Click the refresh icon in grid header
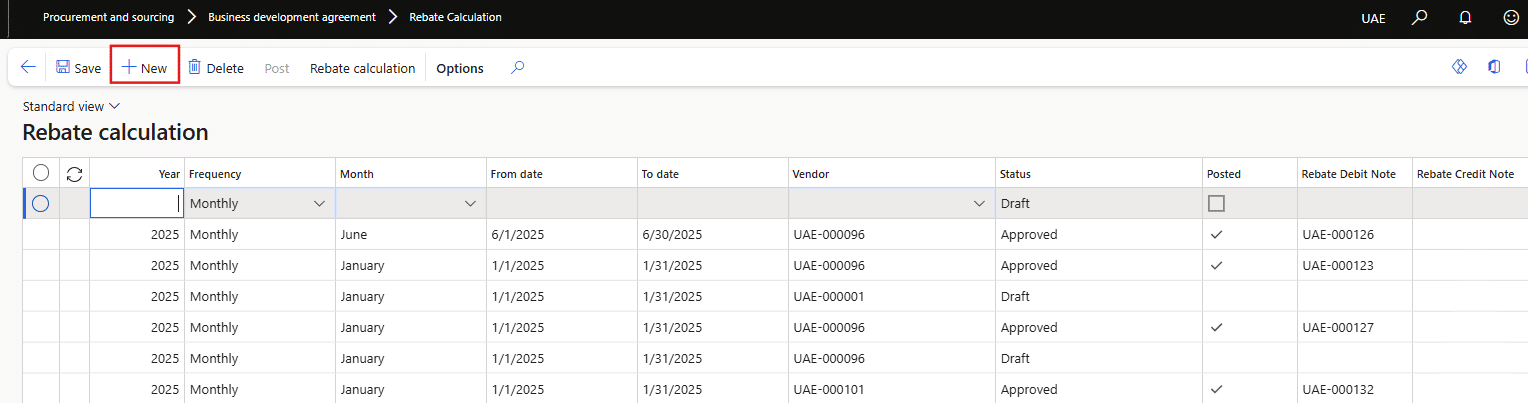The width and height of the screenshot is (1528, 403). [74, 174]
